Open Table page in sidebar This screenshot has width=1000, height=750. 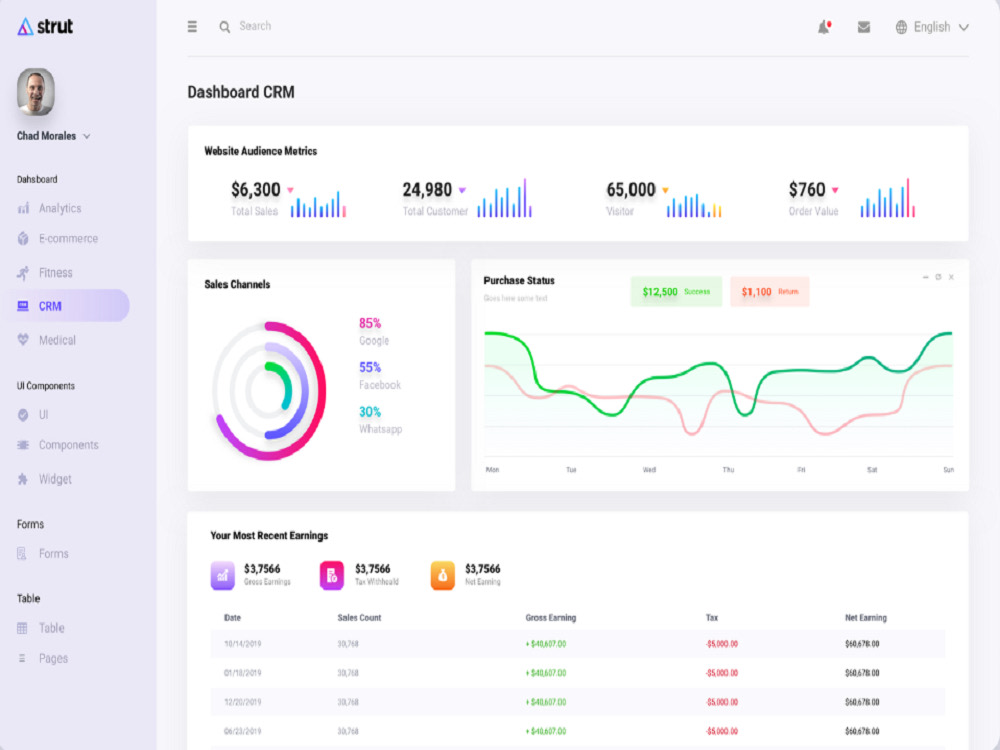pos(52,628)
